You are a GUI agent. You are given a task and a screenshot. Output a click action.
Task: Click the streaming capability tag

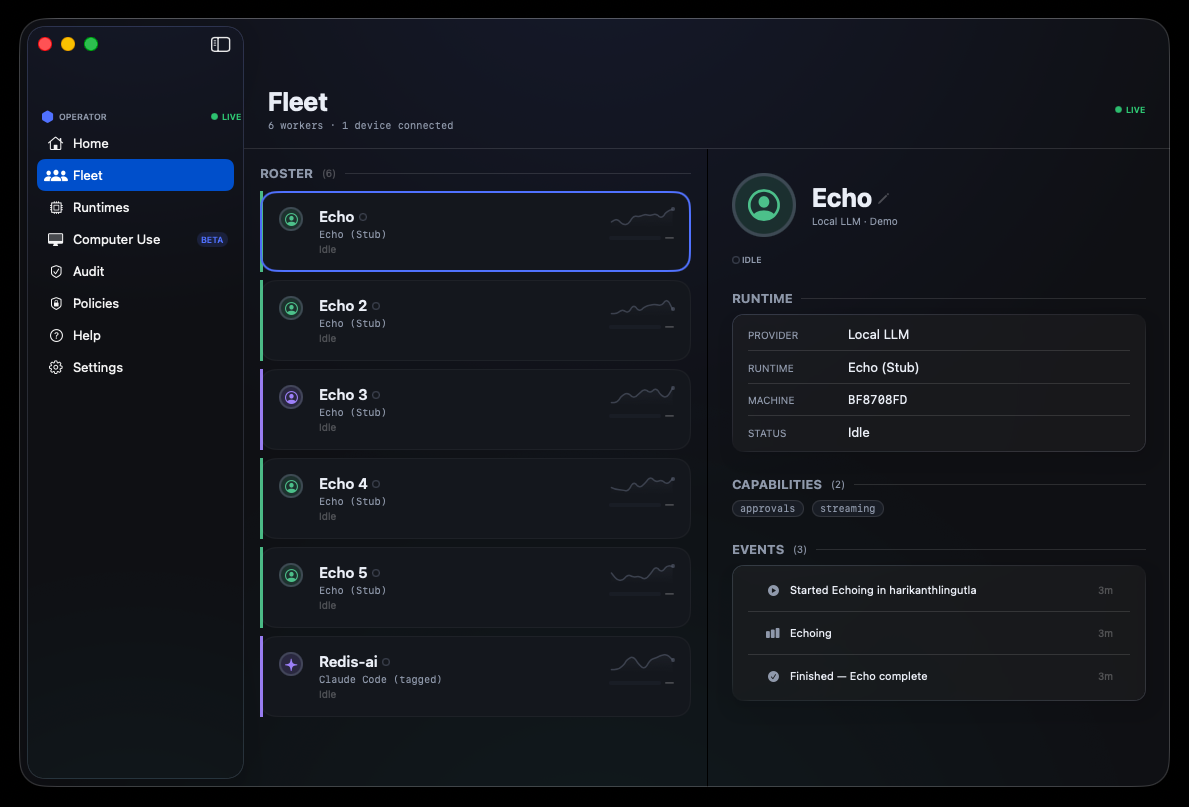coord(847,509)
